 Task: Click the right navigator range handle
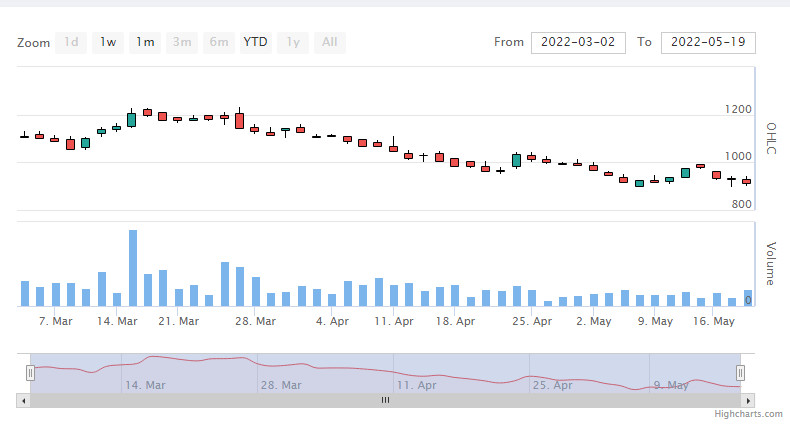pos(740,373)
